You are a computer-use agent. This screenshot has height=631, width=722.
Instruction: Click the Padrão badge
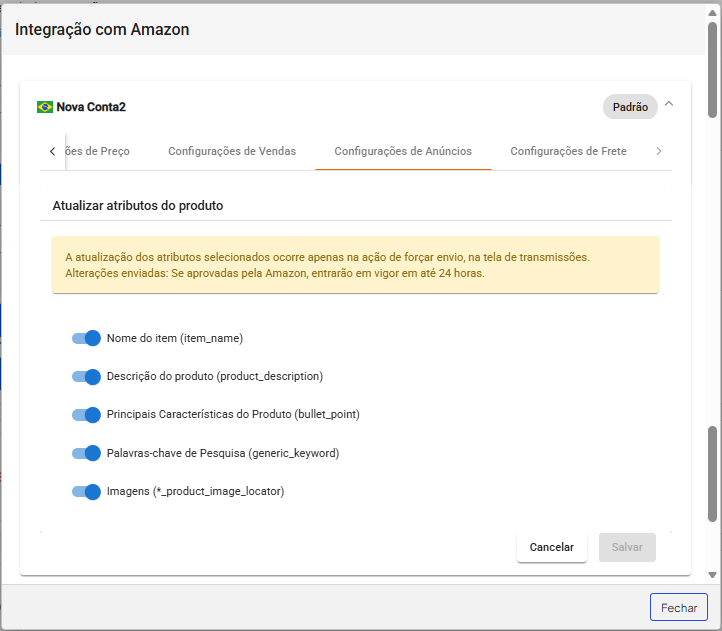(630, 107)
